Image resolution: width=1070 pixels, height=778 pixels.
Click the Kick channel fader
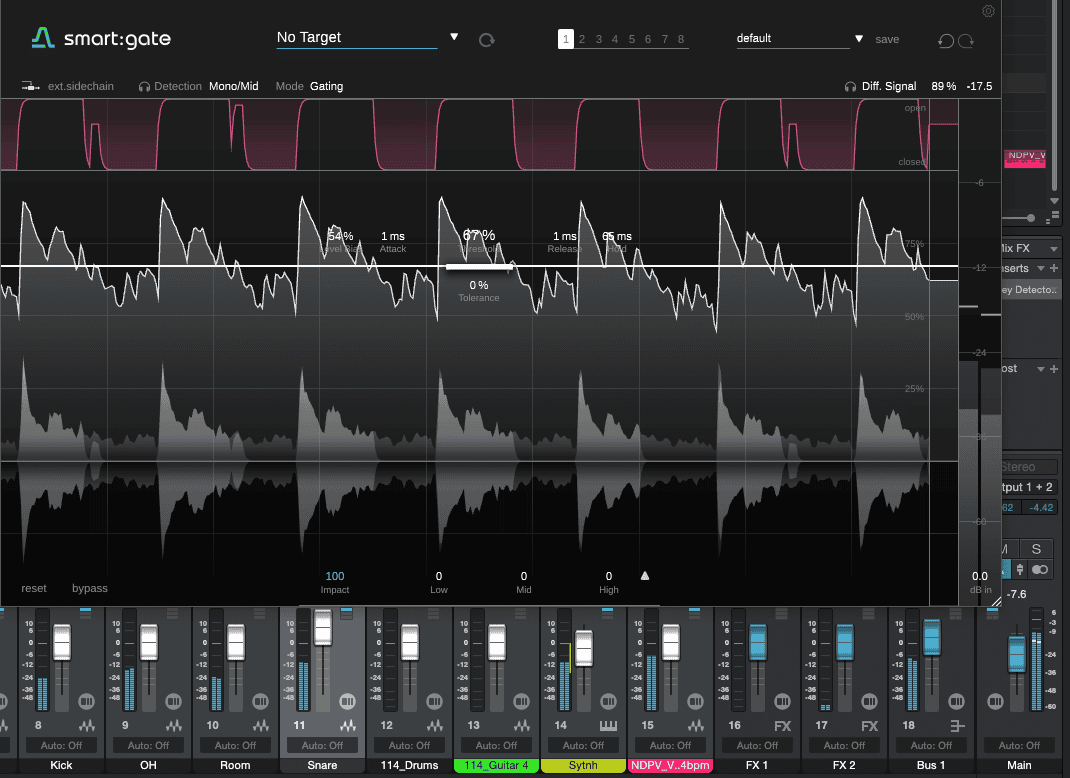click(62, 642)
